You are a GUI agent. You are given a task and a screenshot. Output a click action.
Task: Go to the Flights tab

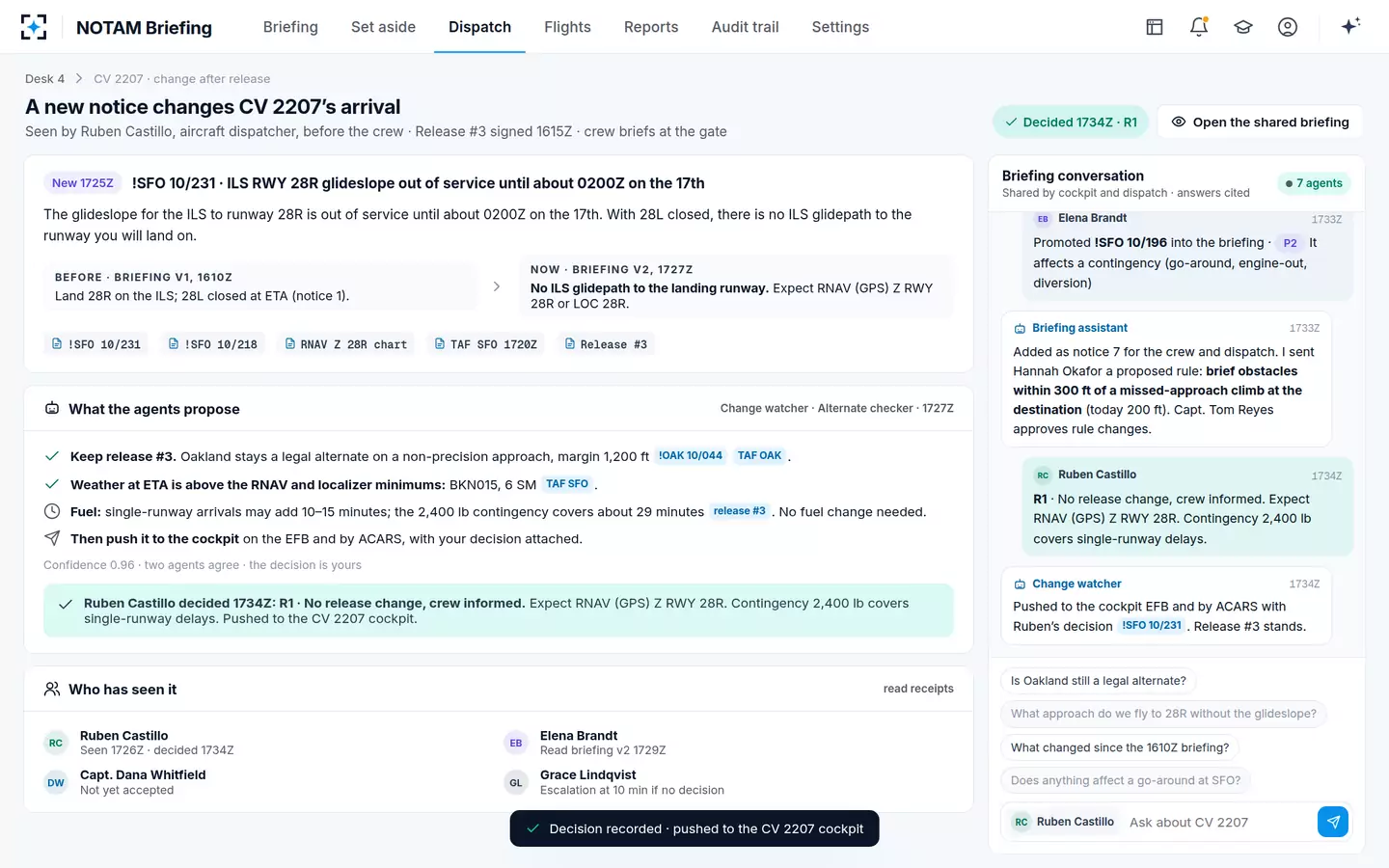pos(567,27)
